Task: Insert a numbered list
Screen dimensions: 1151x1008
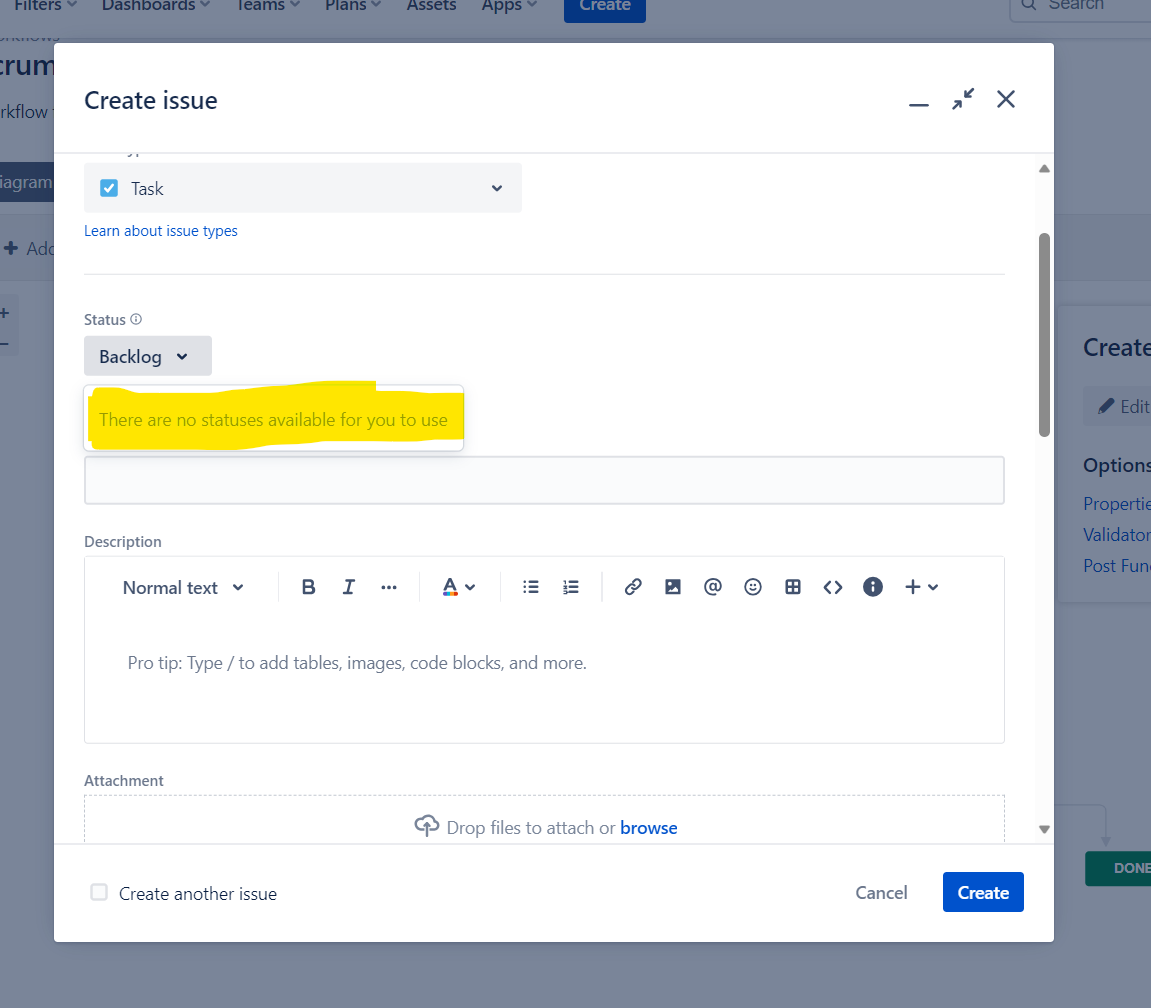Action: 570,587
